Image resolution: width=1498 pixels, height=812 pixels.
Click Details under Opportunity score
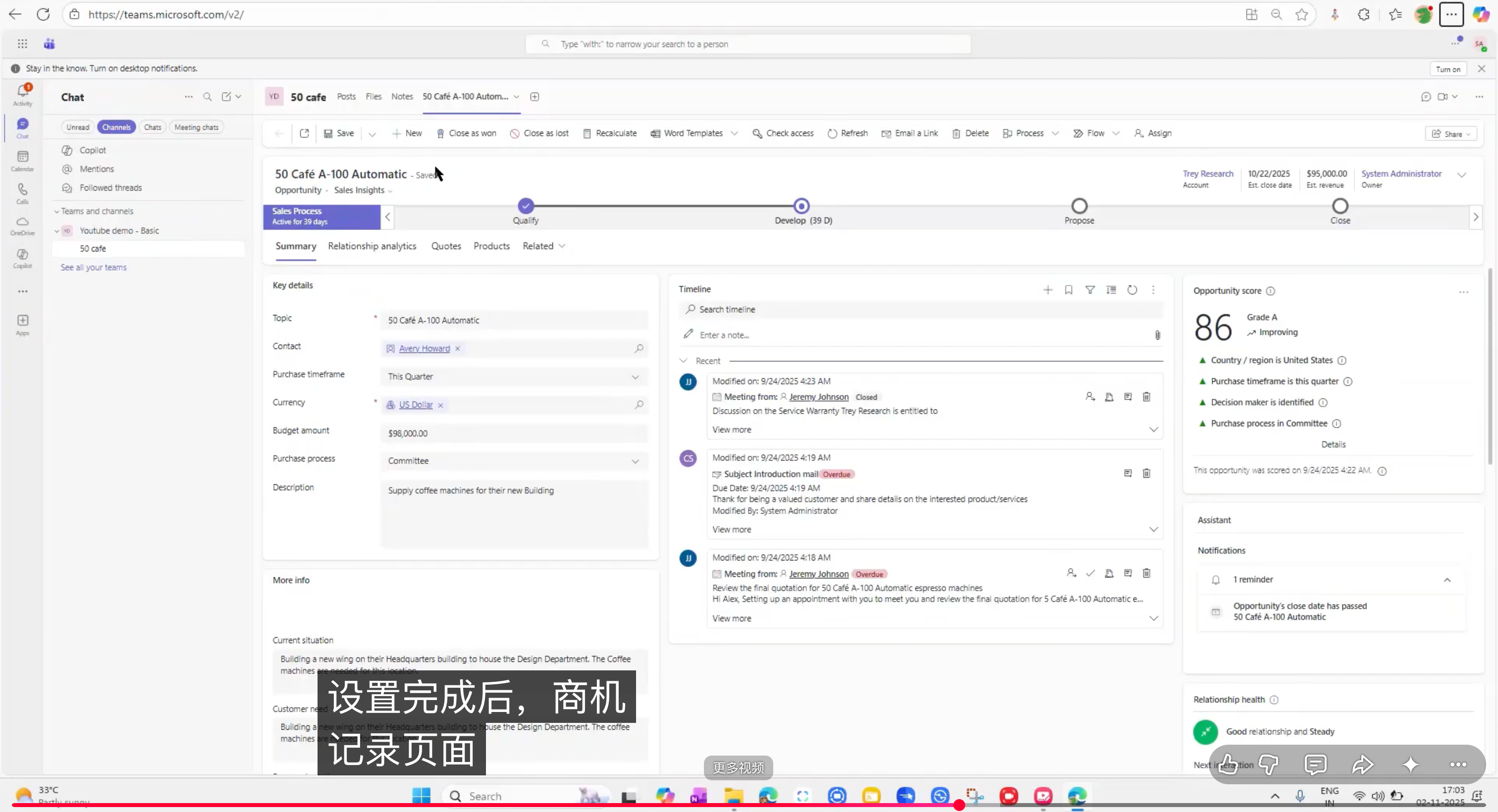pos(1334,445)
